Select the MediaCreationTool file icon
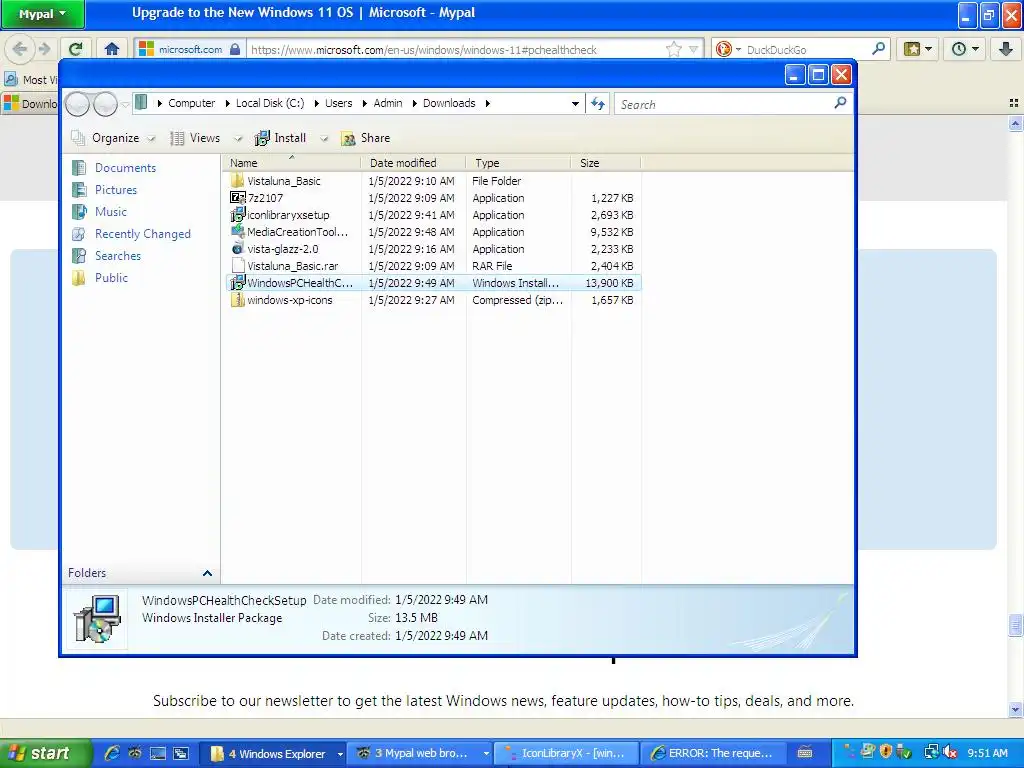This screenshot has width=1024, height=768. tap(238, 232)
